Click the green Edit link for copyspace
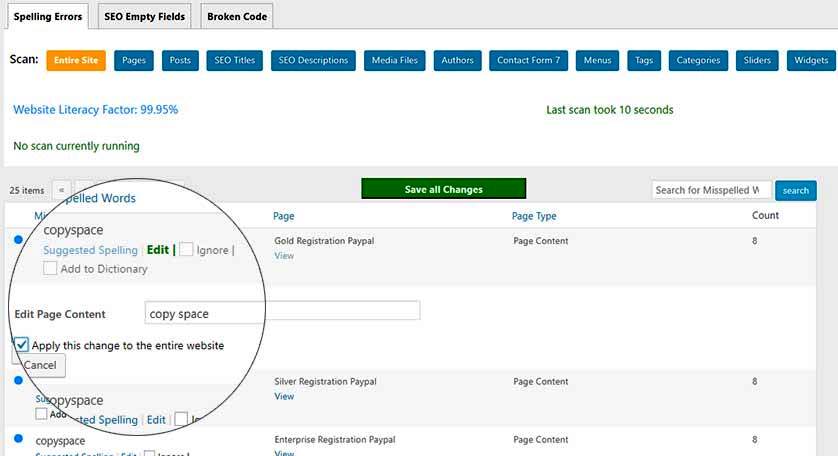 [158, 250]
